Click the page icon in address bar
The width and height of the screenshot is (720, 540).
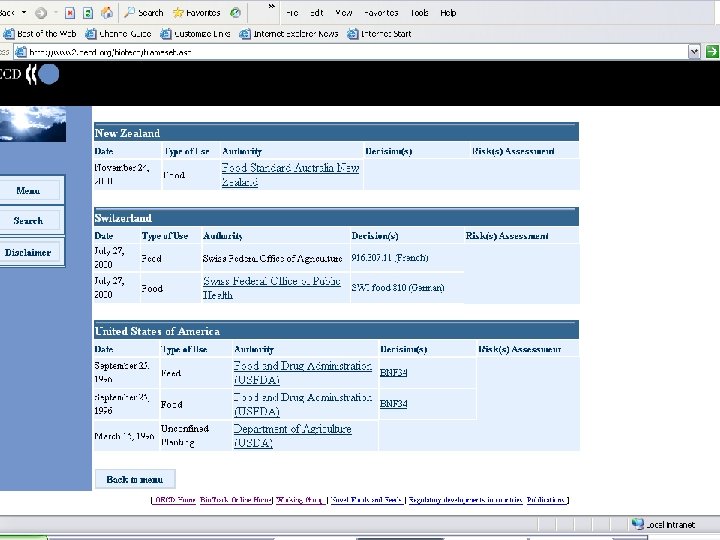pyautogui.click(x=20, y=52)
